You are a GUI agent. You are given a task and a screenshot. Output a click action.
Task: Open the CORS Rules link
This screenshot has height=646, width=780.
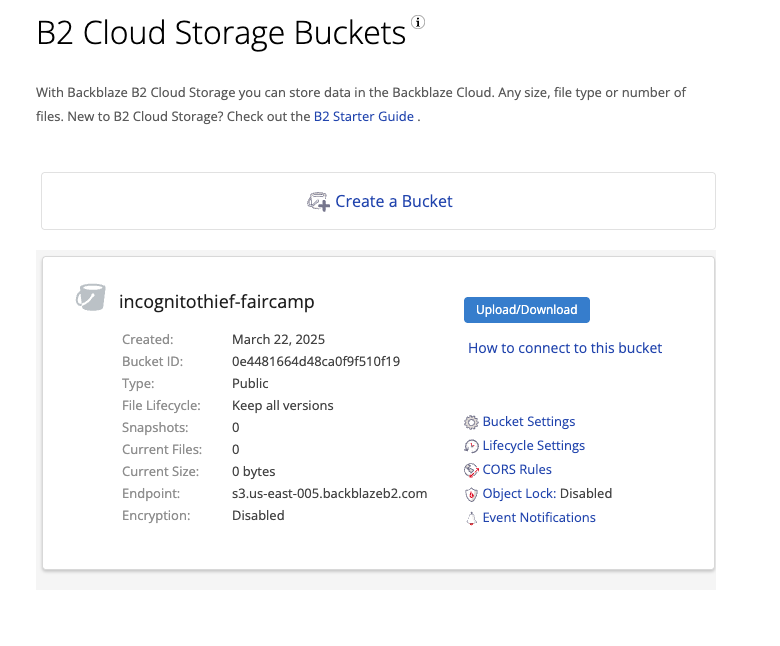pyautogui.click(x=517, y=469)
